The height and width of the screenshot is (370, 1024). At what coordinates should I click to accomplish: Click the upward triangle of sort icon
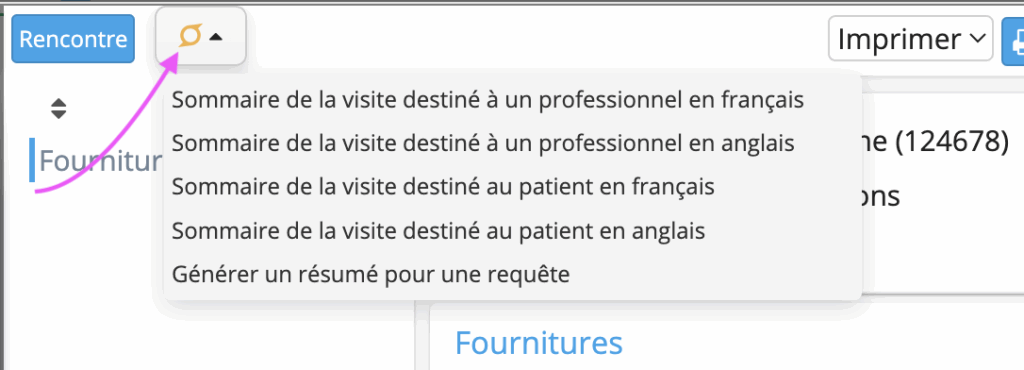coord(59,102)
